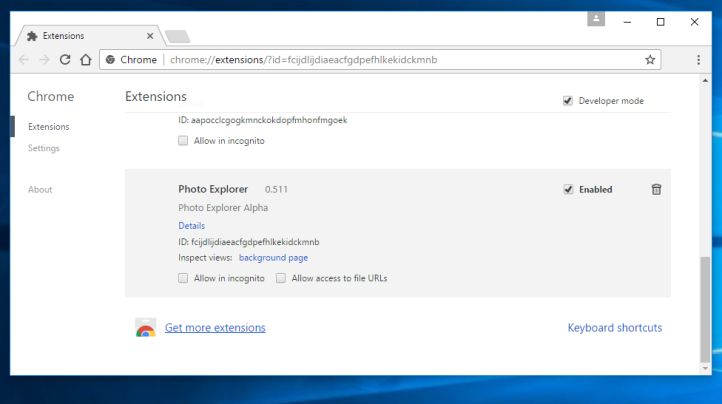Inspect the background page link
This screenshot has width=722, height=404.
274,258
